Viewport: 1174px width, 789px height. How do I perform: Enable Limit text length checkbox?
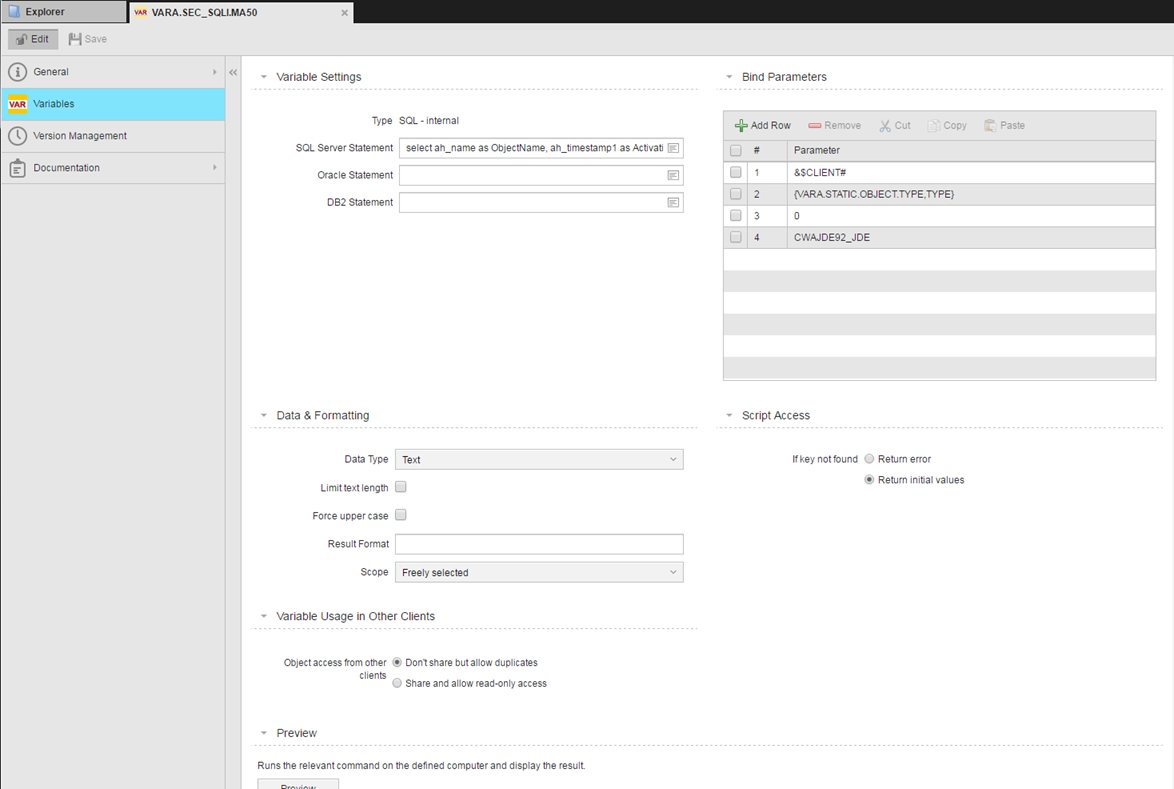click(401, 488)
